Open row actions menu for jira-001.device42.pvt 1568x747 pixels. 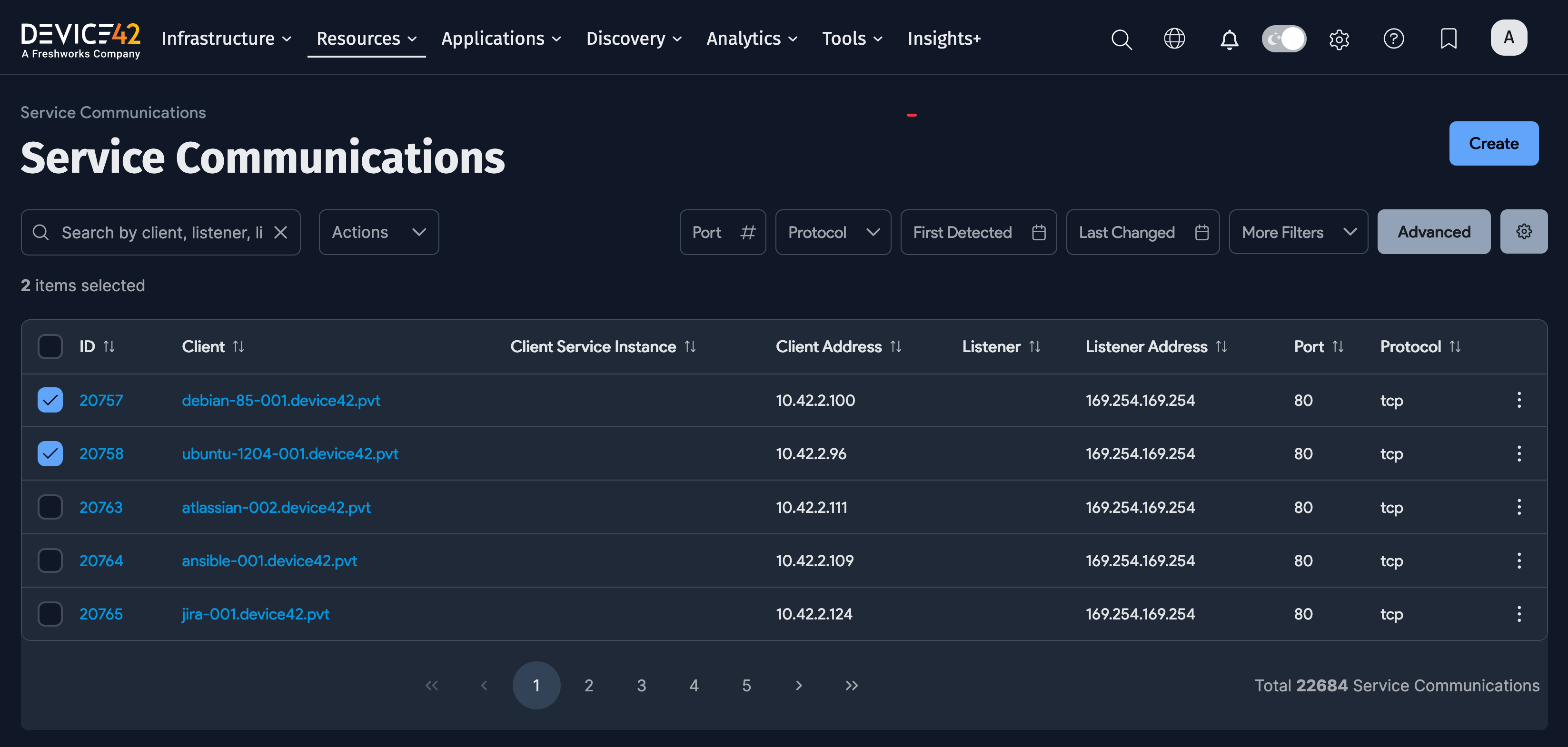pyautogui.click(x=1519, y=613)
